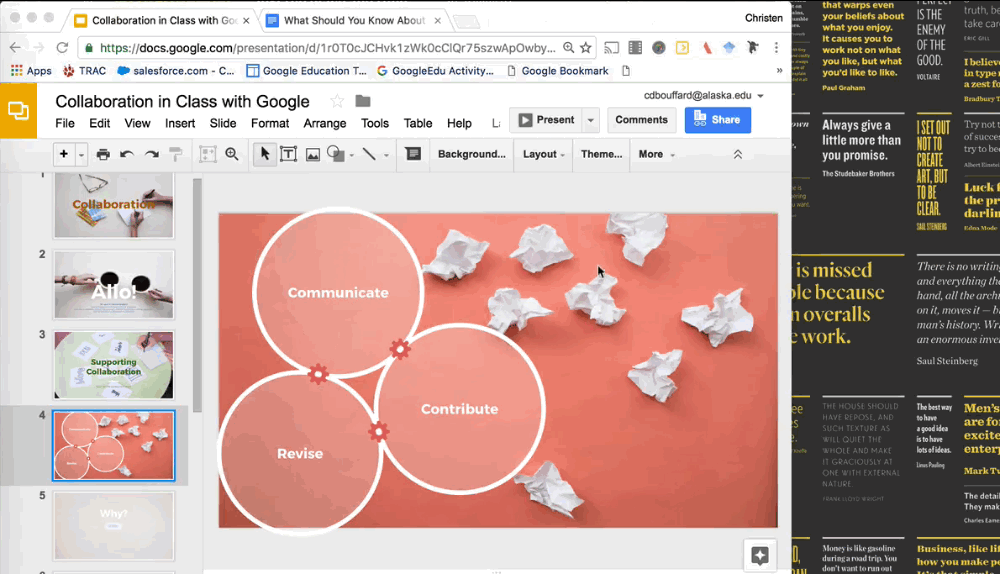Screen dimensions: 1000x574
Task: Open the Layout dropdown
Action: tap(543, 154)
